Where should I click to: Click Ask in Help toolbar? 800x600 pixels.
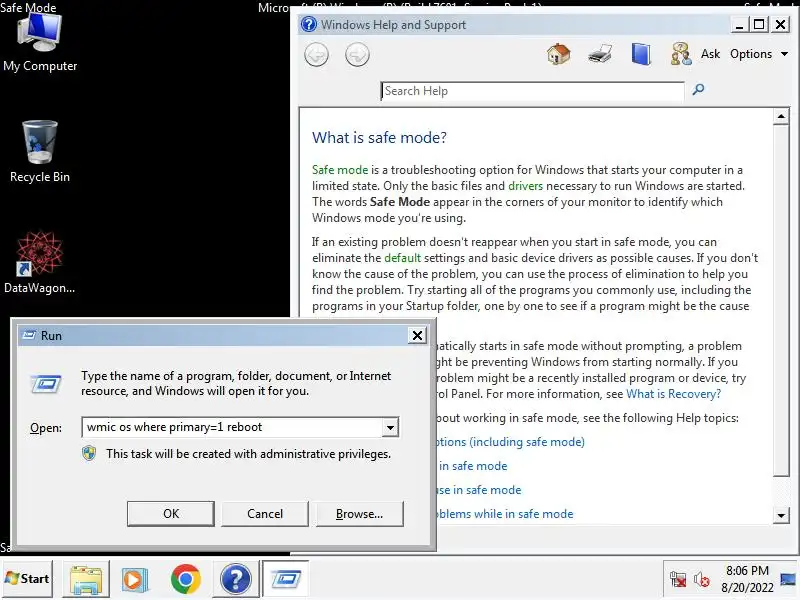(710, 54)
